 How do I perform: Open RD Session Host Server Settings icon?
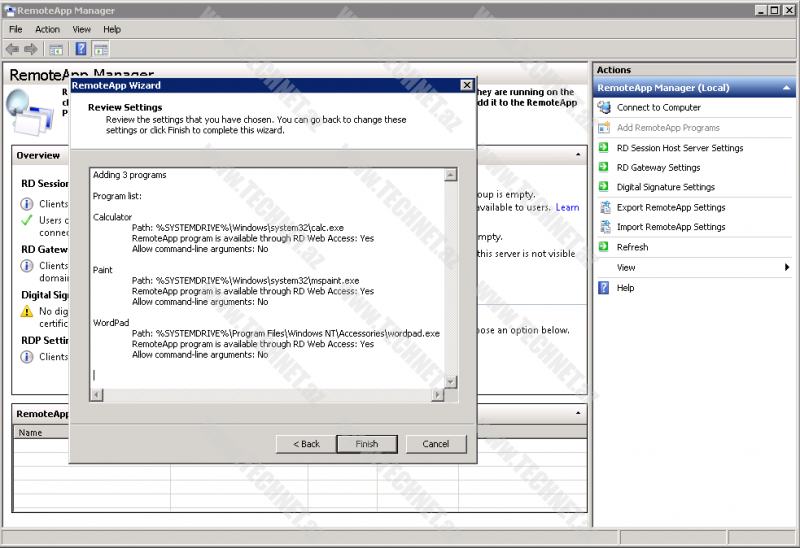[604, 148]
